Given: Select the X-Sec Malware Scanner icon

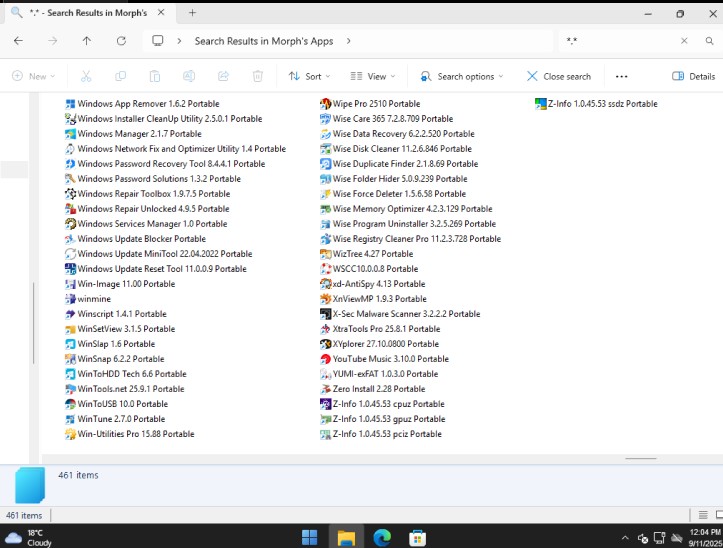Looking at the screenshot, I should click(x=326, y=314).
